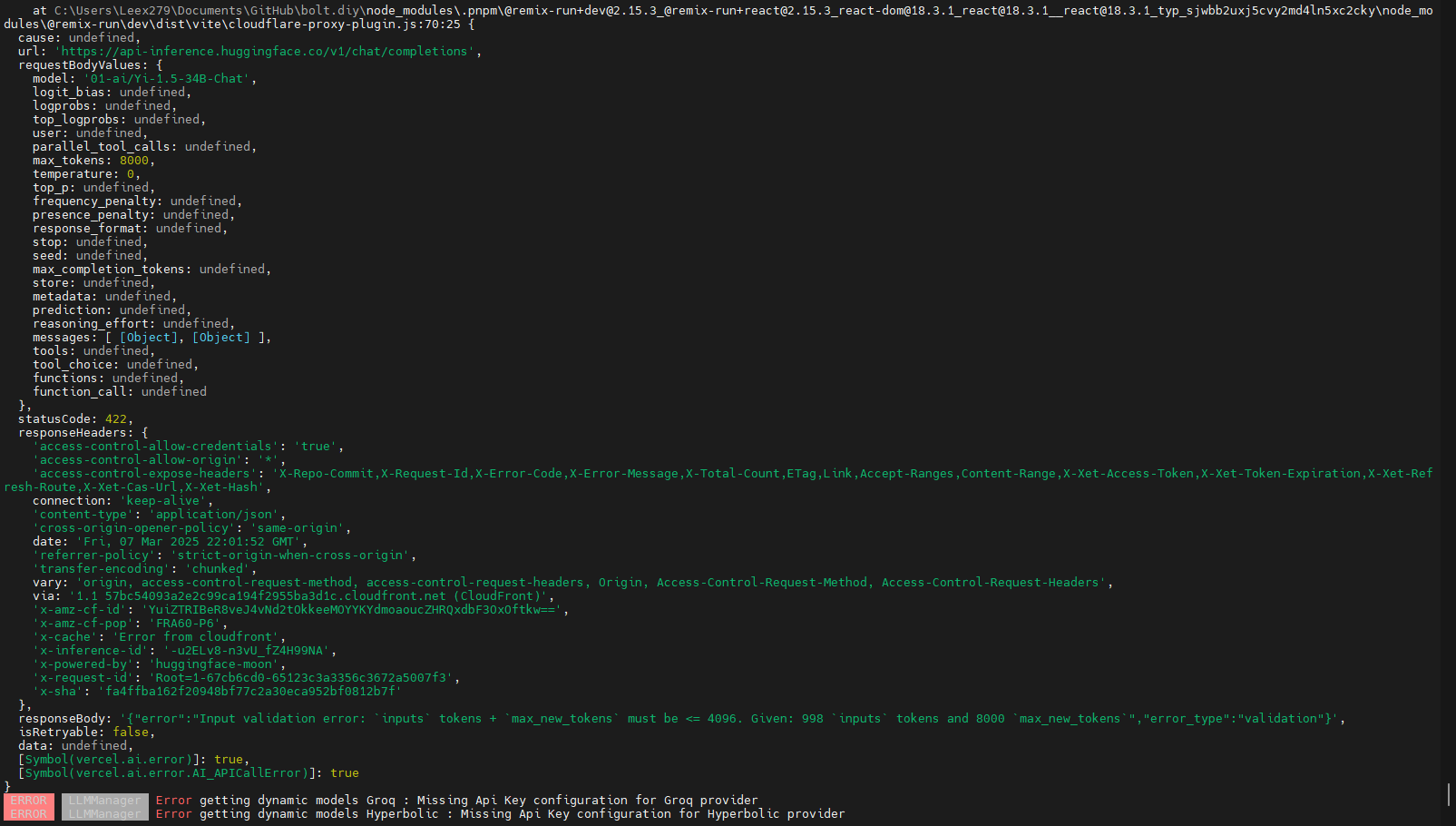Click the 'parallel_tool_calls: undefined' line
This screenshot has width=1456, height=826.
pyautogui.click(x=145, y=147)
